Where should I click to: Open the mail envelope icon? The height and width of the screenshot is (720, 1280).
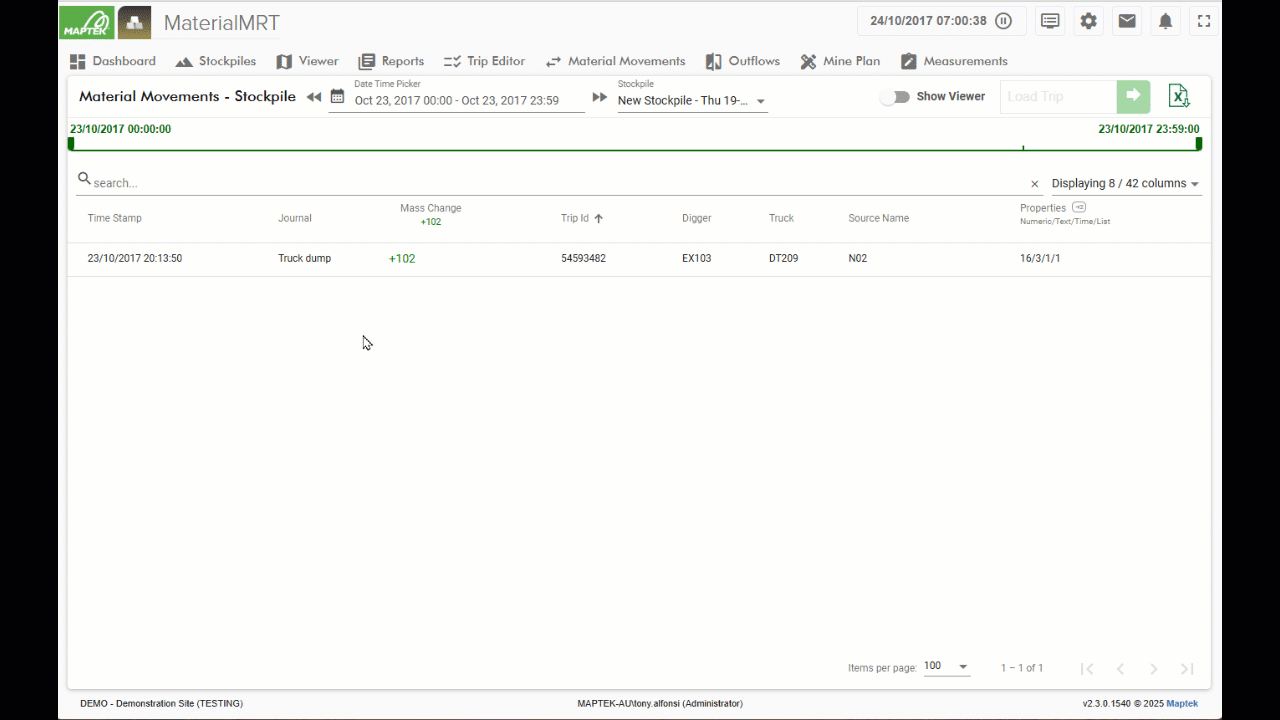1127,21
